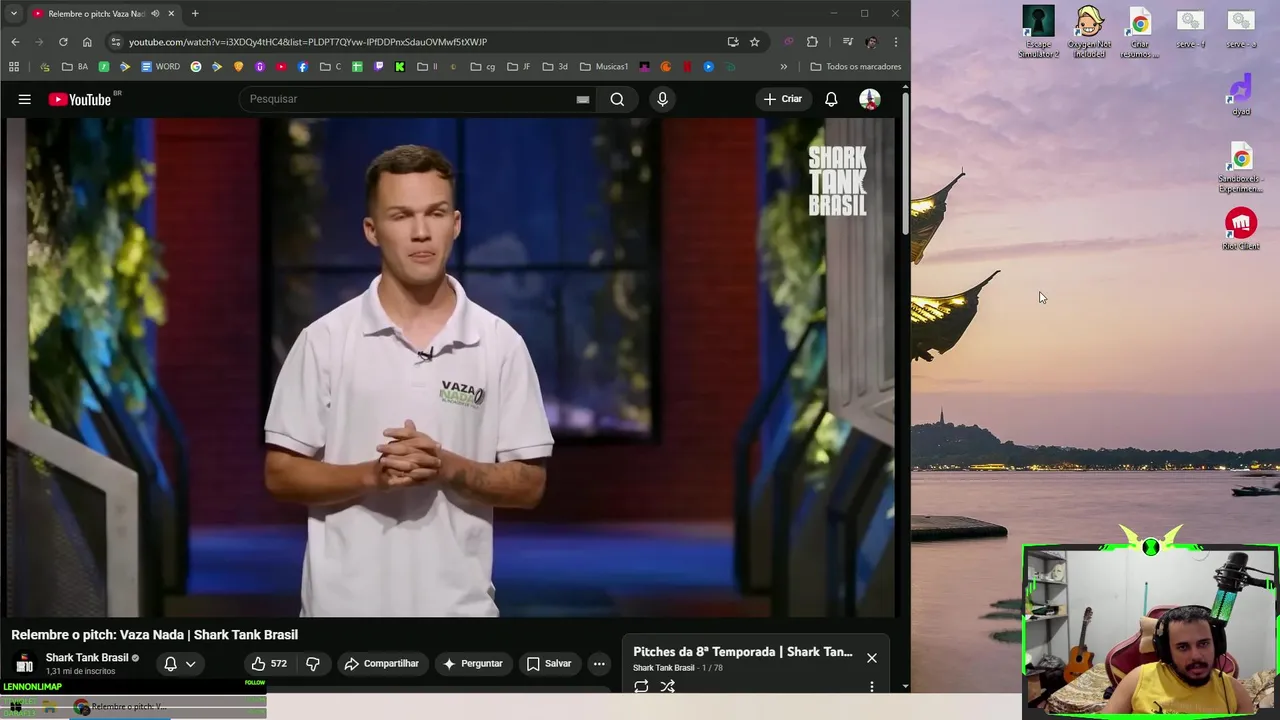This screenshot has width=1280, height=720.
Task: Open the on-screen keyboard in the search box
Action: coord(582,99)
